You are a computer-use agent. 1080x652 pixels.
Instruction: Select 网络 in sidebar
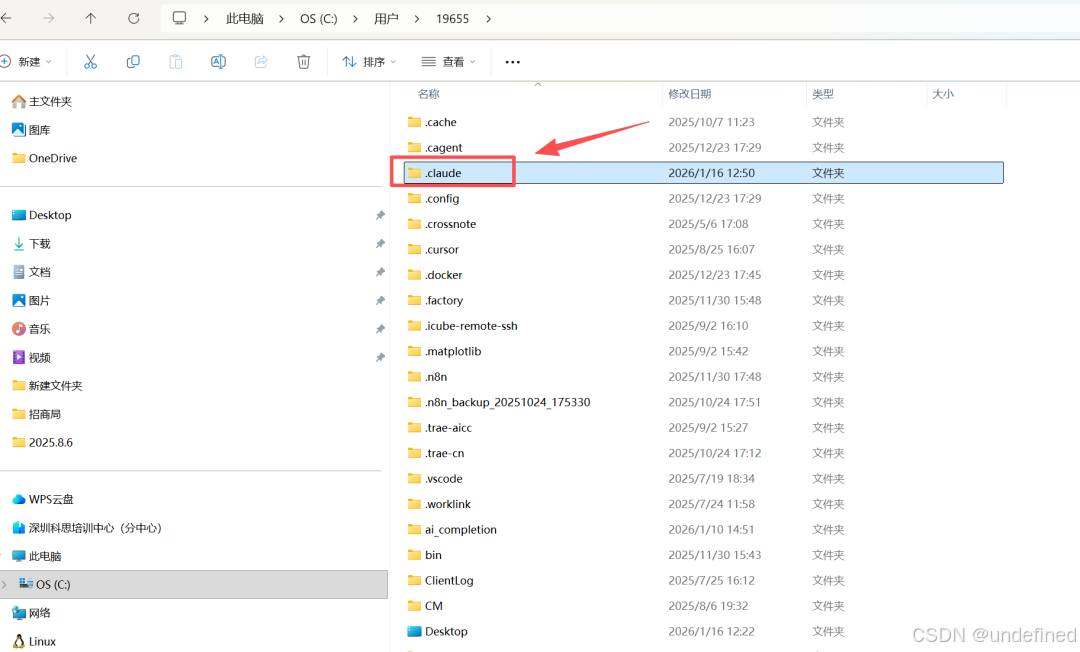pyautogui.click(x=32, y=613)
